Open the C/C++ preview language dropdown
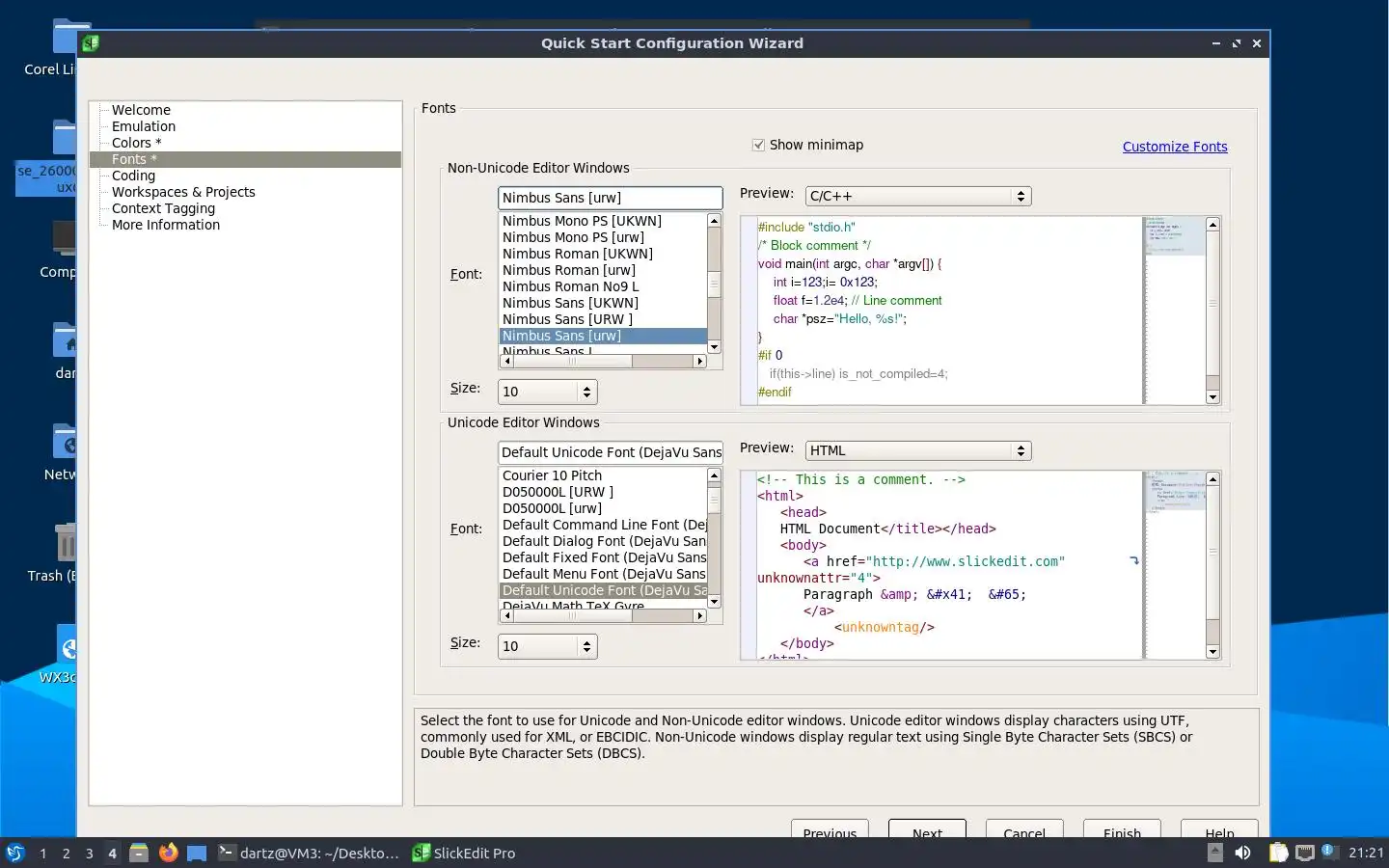Screen dimensions: 1389x868 click(x=918, y=196)
